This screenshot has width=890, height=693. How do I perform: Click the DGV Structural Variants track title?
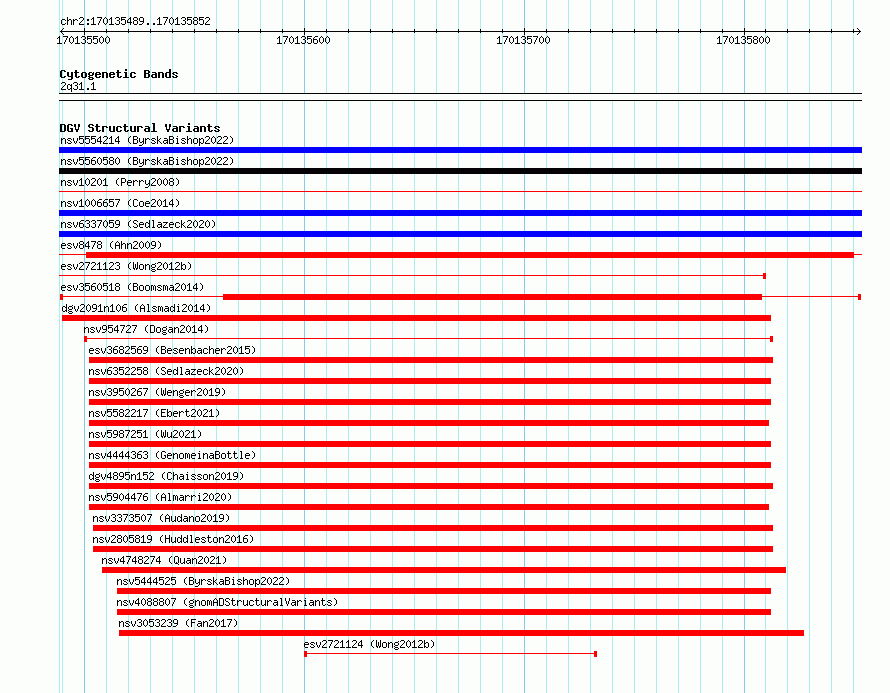[x=140, y=128]
